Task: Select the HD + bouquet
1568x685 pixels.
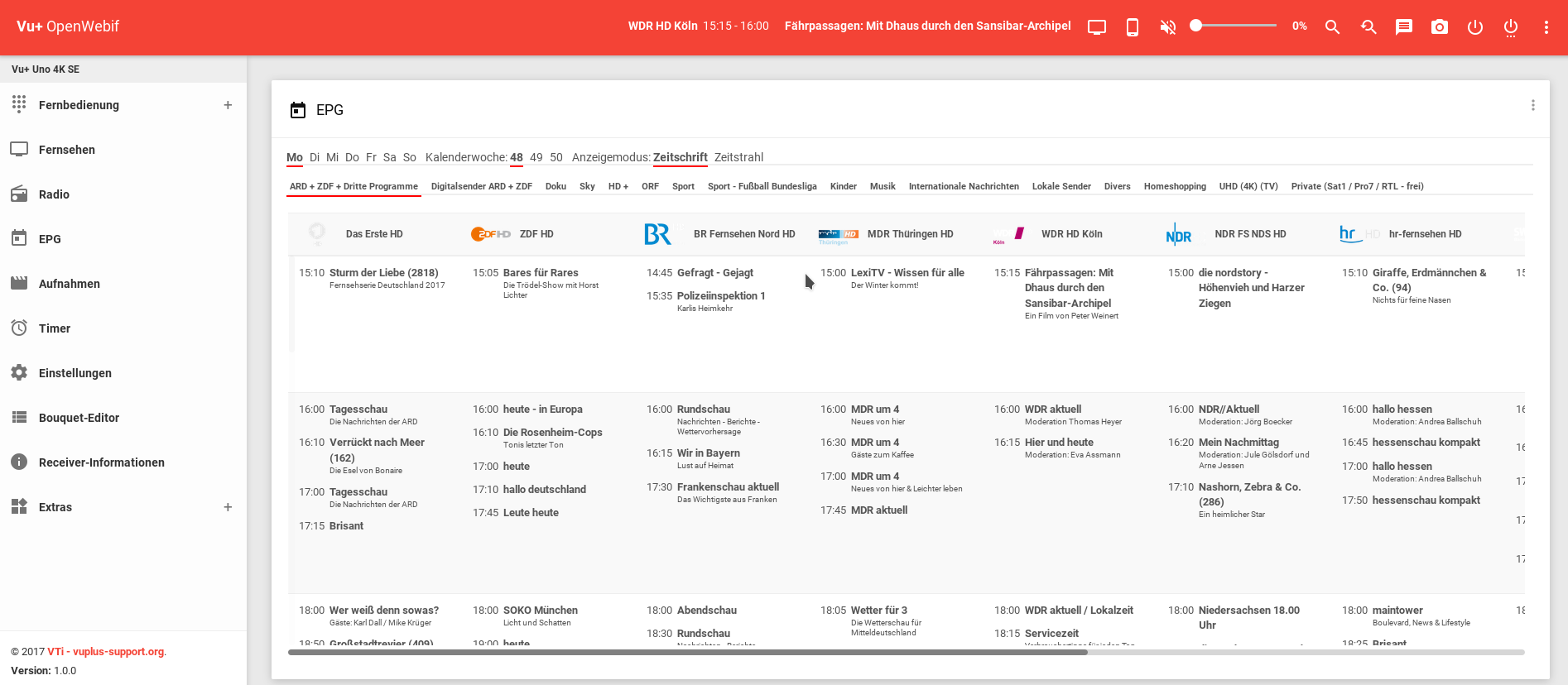Action: point(618,186)
